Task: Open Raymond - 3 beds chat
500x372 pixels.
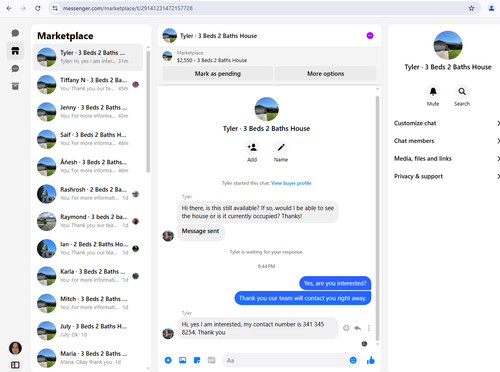Action: tap(88, 221)
